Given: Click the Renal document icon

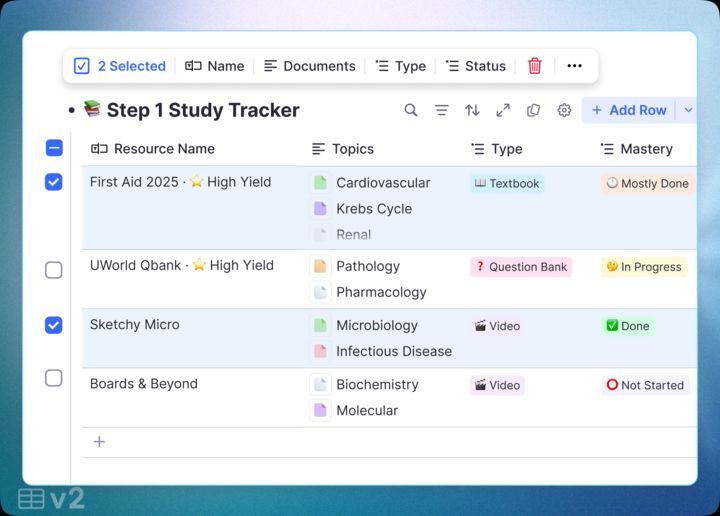Looking at the screenshot, I should pyautogui.click(x=320, y=235).
